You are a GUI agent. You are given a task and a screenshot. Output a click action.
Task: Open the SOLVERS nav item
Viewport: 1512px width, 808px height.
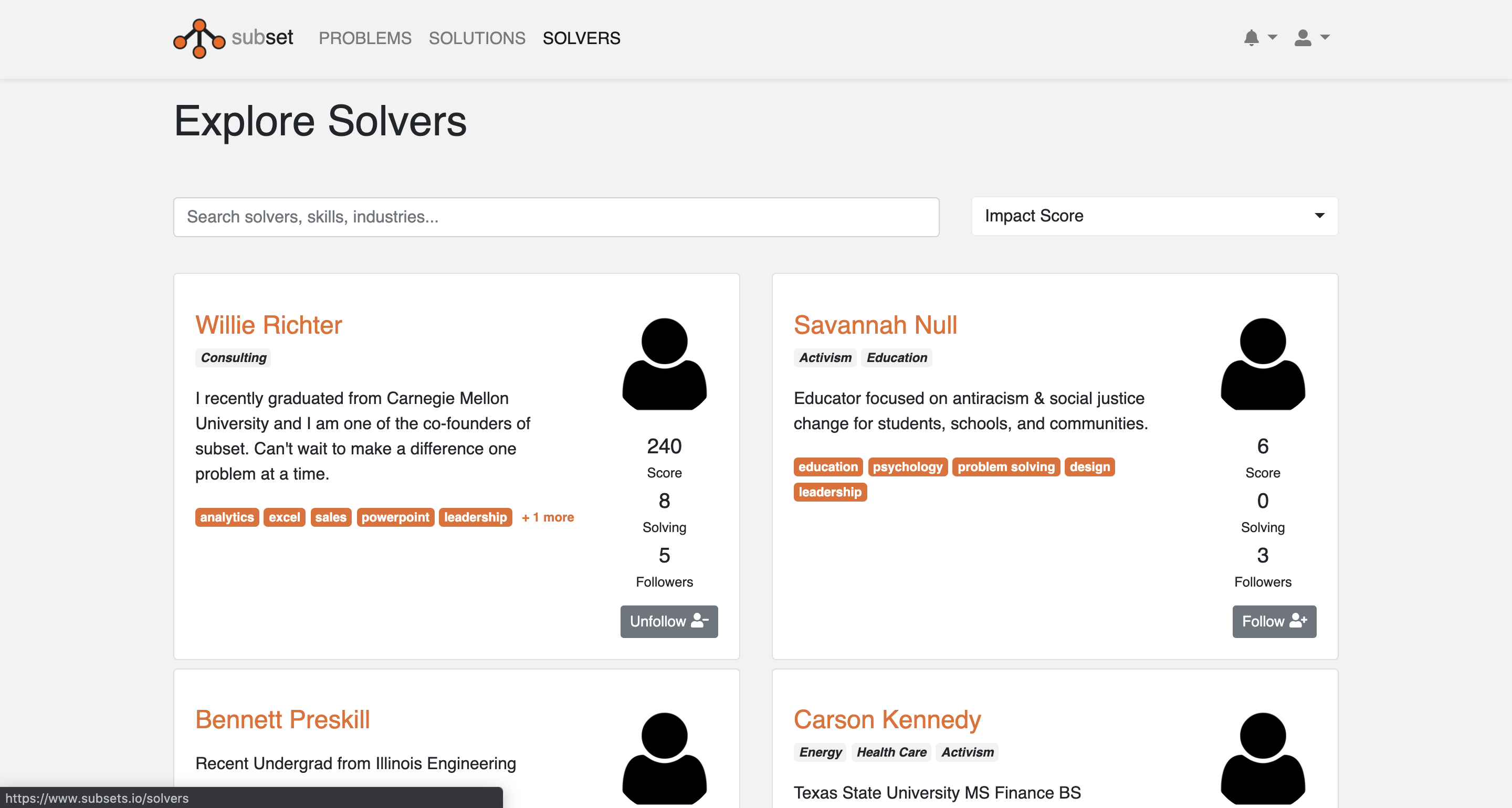click(x=581, y=38)
